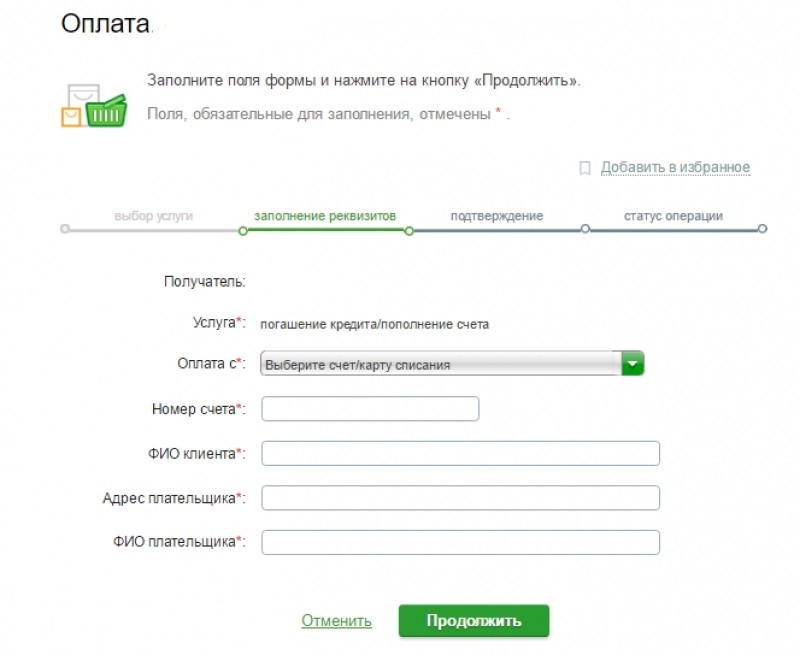800x655 pixels.
Task: Select the выбор услуги step label
Action: pyautogui.click(x=154, y=216)
